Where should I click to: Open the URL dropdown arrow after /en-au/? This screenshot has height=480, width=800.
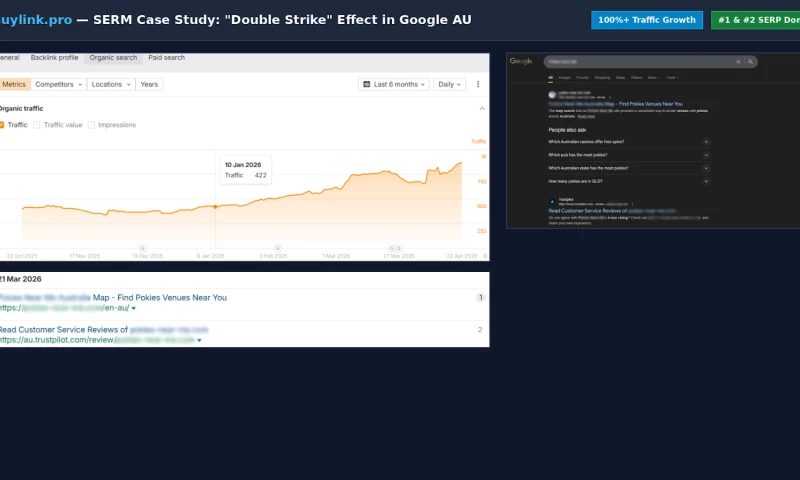pyautogui.click(x=134, y=308)
